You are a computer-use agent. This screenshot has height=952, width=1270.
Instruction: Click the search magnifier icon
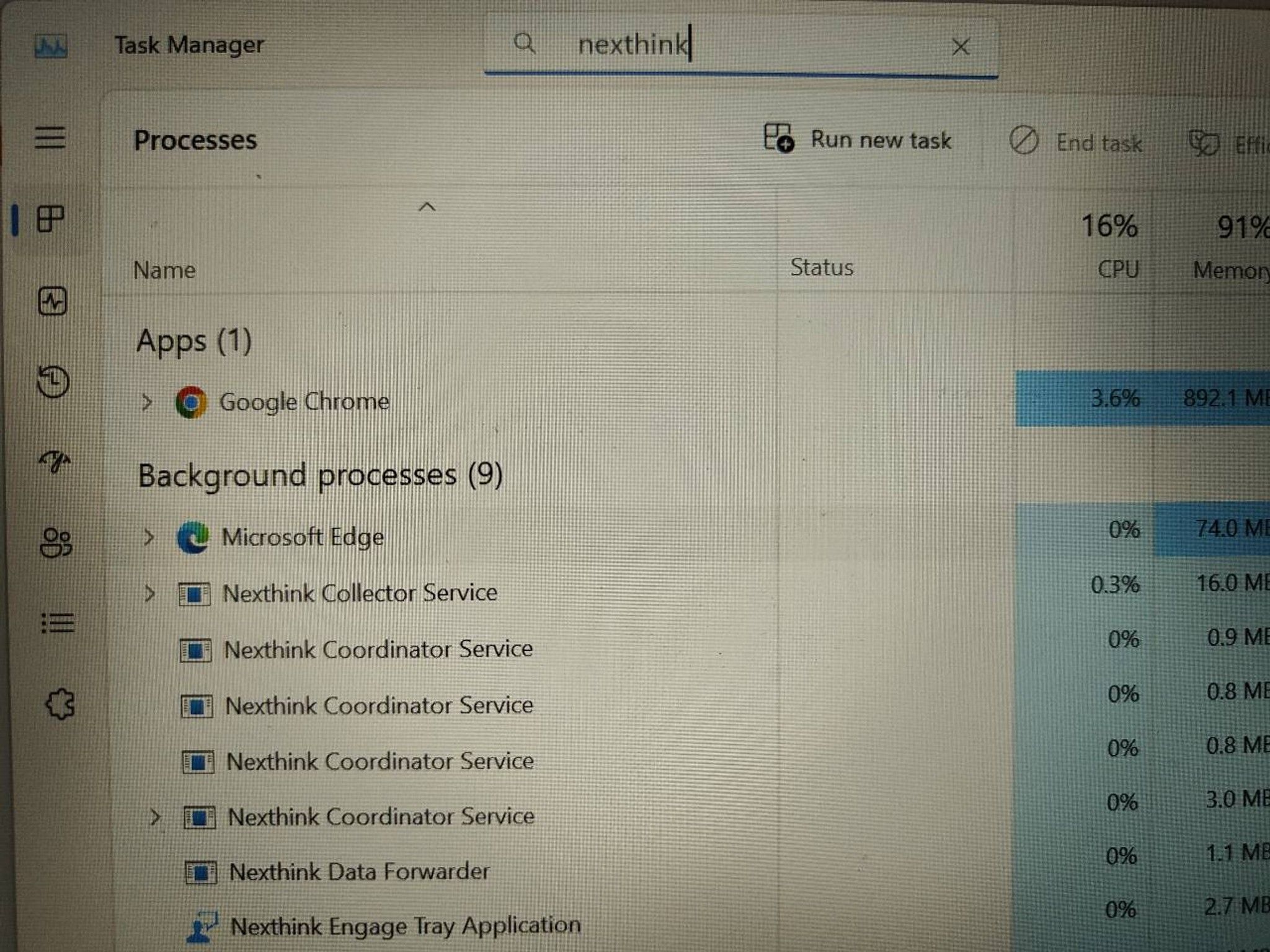coord(525,43)
